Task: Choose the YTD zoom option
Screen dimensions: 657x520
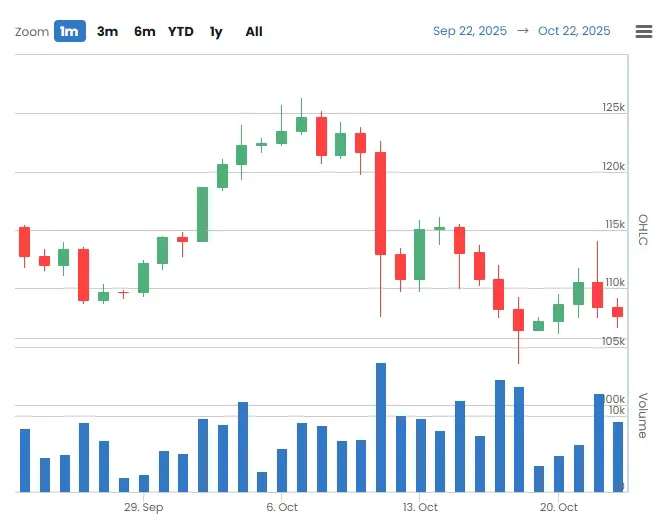Action: pos(181,31)
